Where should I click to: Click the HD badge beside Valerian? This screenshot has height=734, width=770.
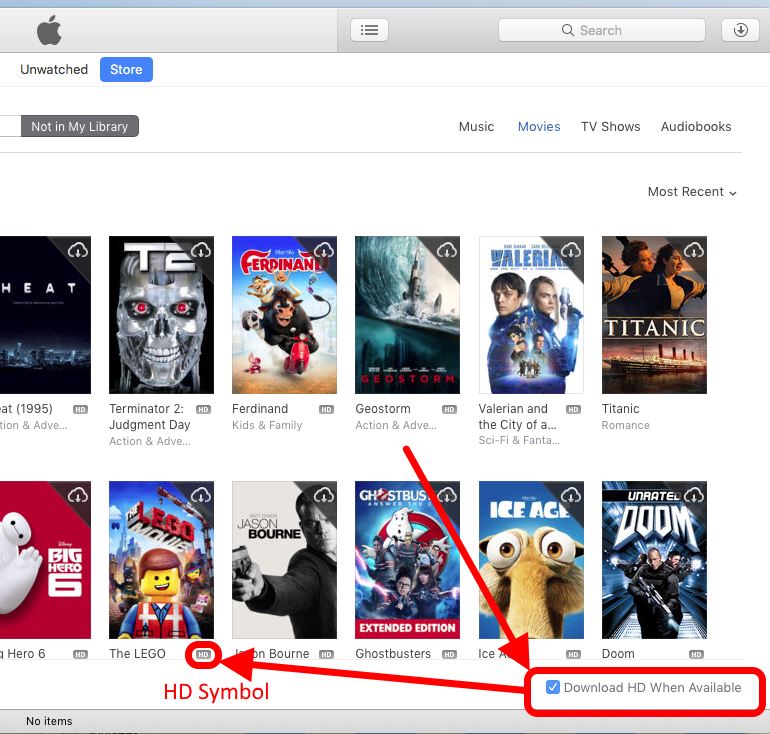pos(573,409)
